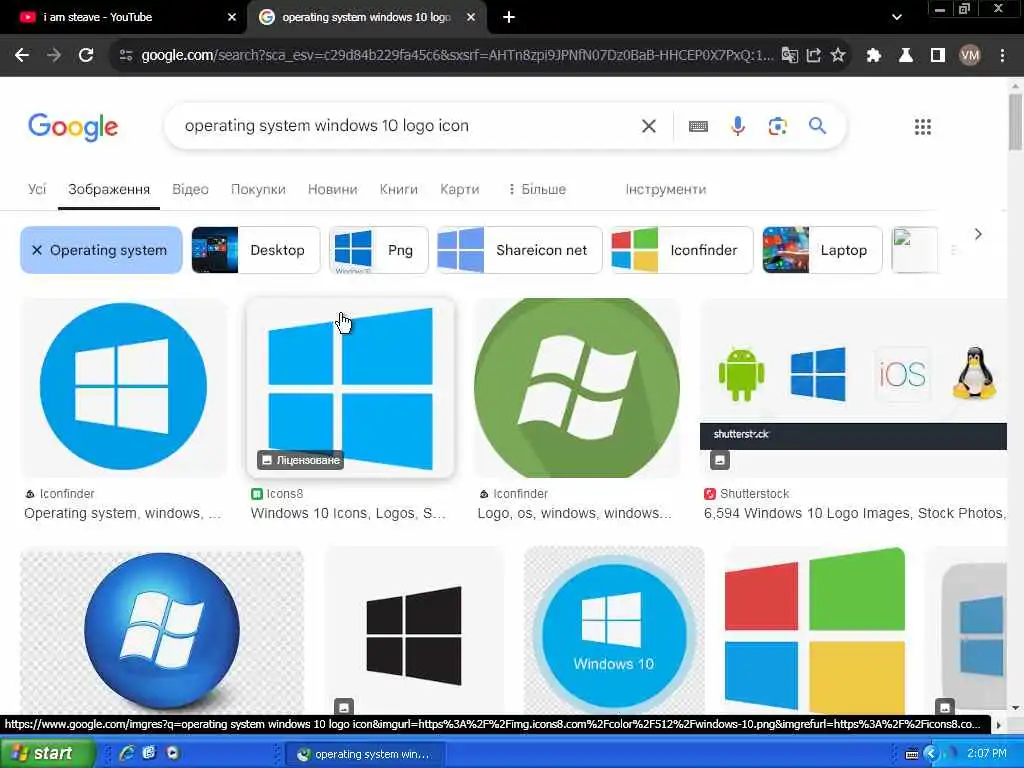
Task: Open the 'Operating system, windows' Iconfinder link
Action: 123,513
